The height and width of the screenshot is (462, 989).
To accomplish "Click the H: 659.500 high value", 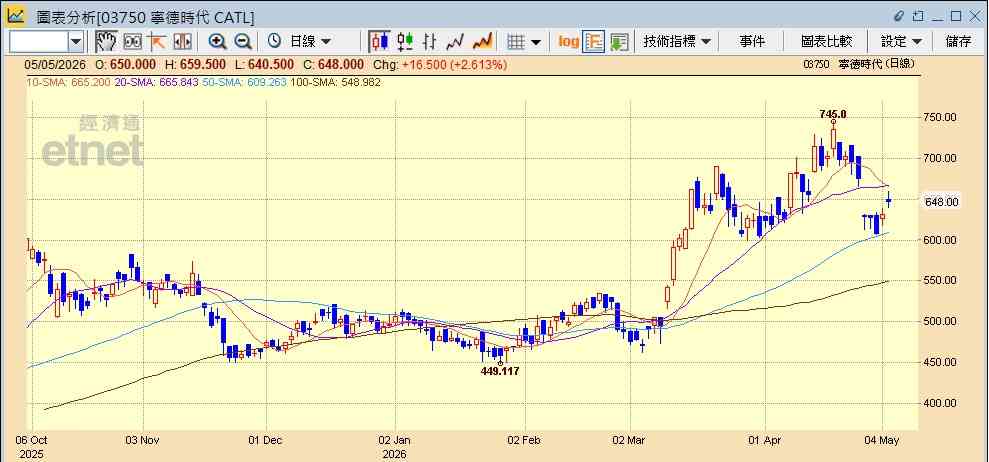I will 196,64.
